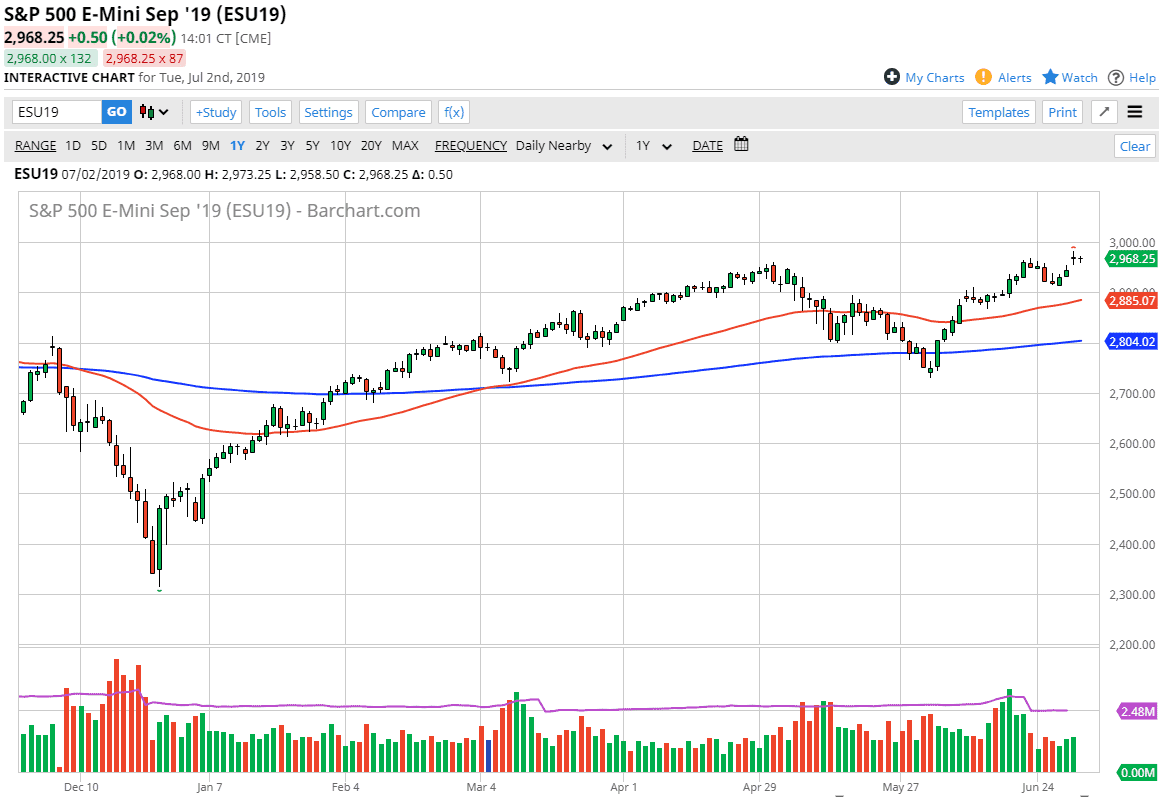Click the Clear link

point(1134,146)
